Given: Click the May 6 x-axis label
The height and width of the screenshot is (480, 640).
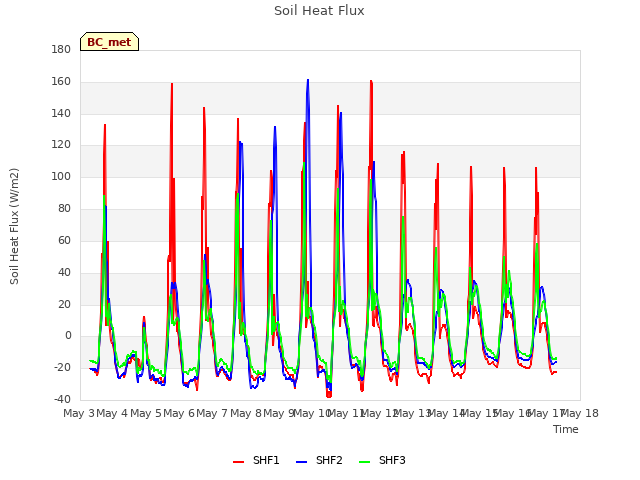Looking at the screenshot, I should point(179,413).
